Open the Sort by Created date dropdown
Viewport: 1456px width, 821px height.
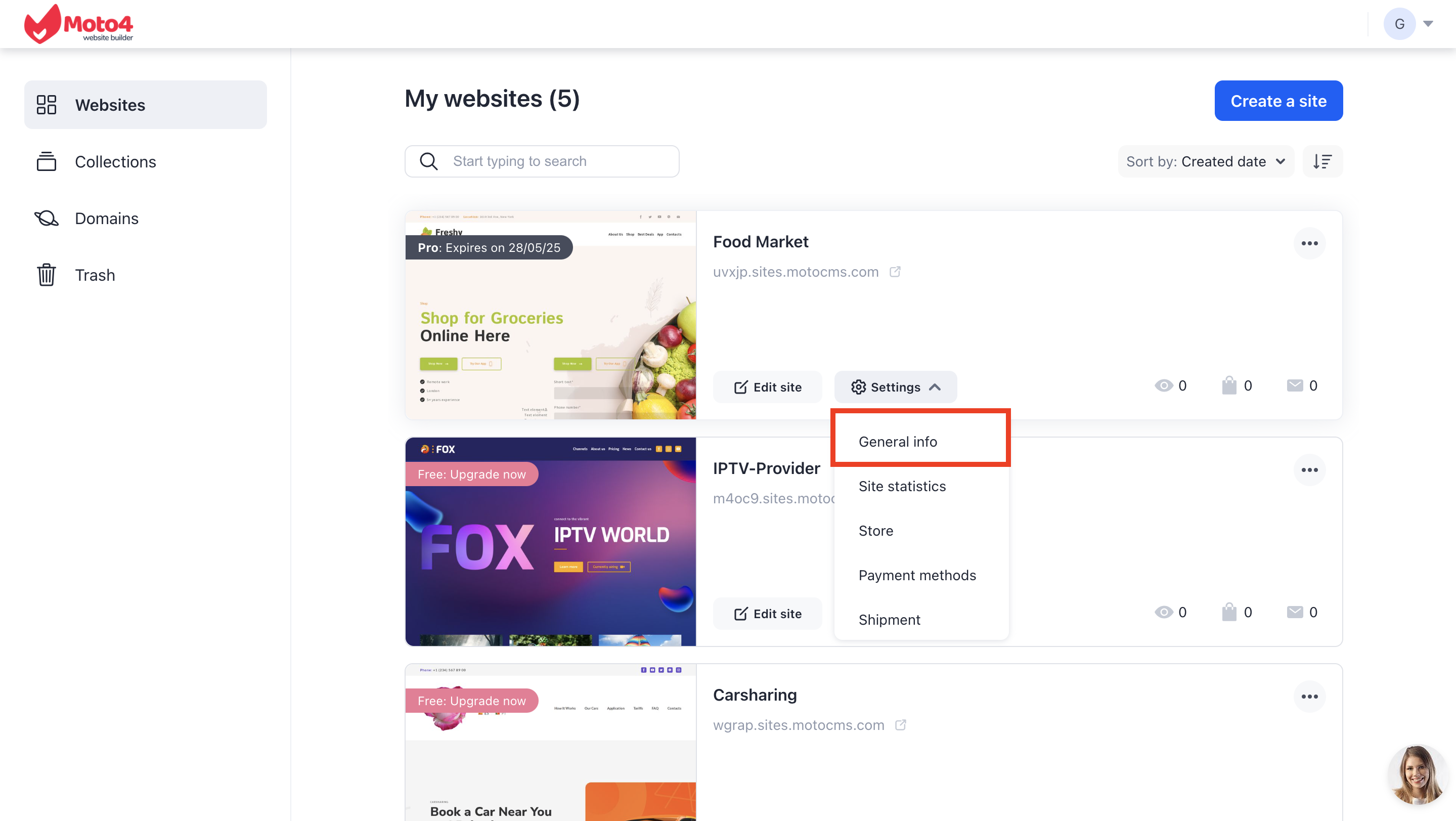(1206, 161)
